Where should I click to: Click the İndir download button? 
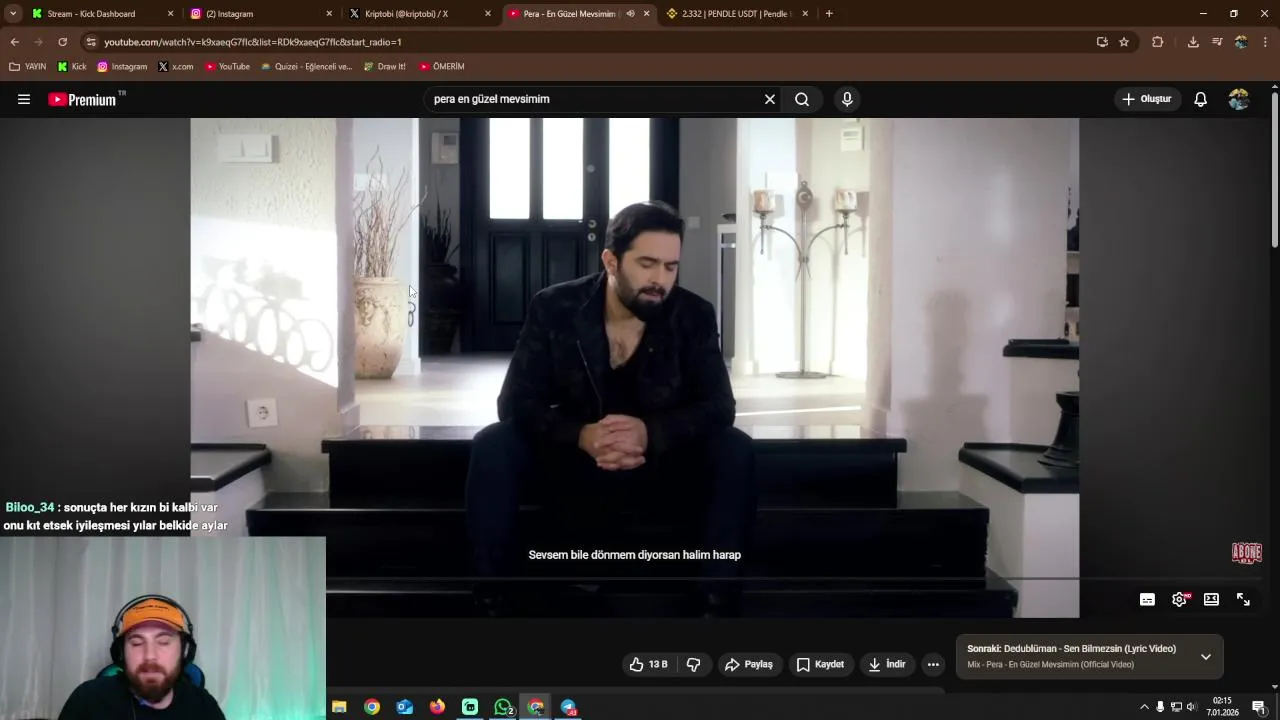point(887,664)
